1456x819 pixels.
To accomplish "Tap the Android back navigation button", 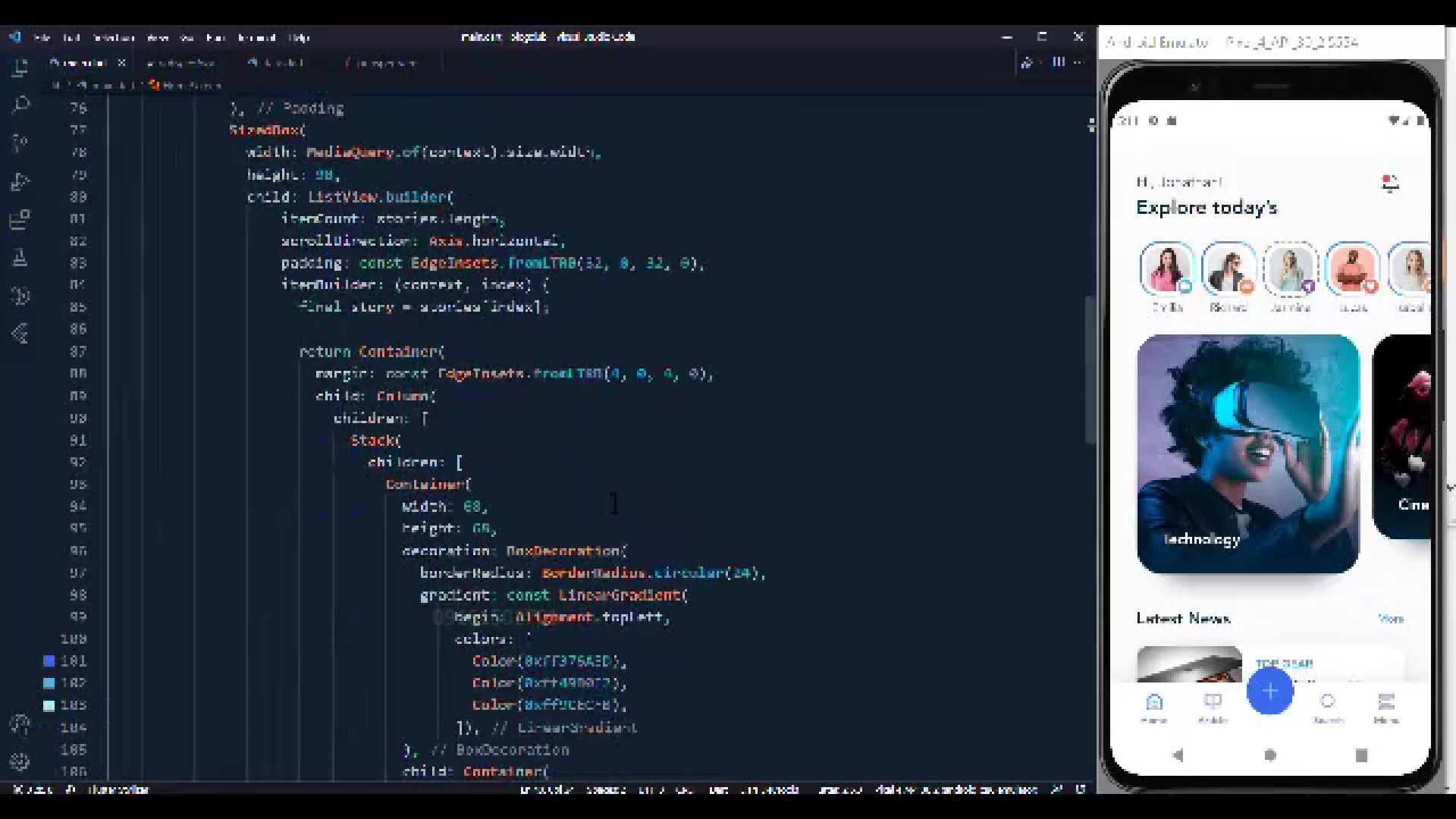I will [1178, 755].
